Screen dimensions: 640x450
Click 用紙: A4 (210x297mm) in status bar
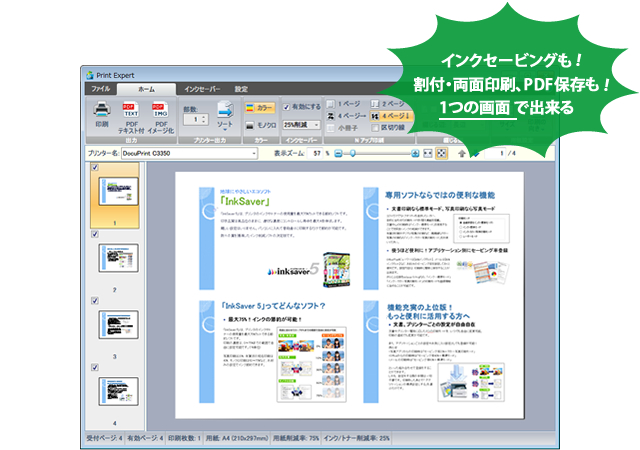[x=237, y=438]
